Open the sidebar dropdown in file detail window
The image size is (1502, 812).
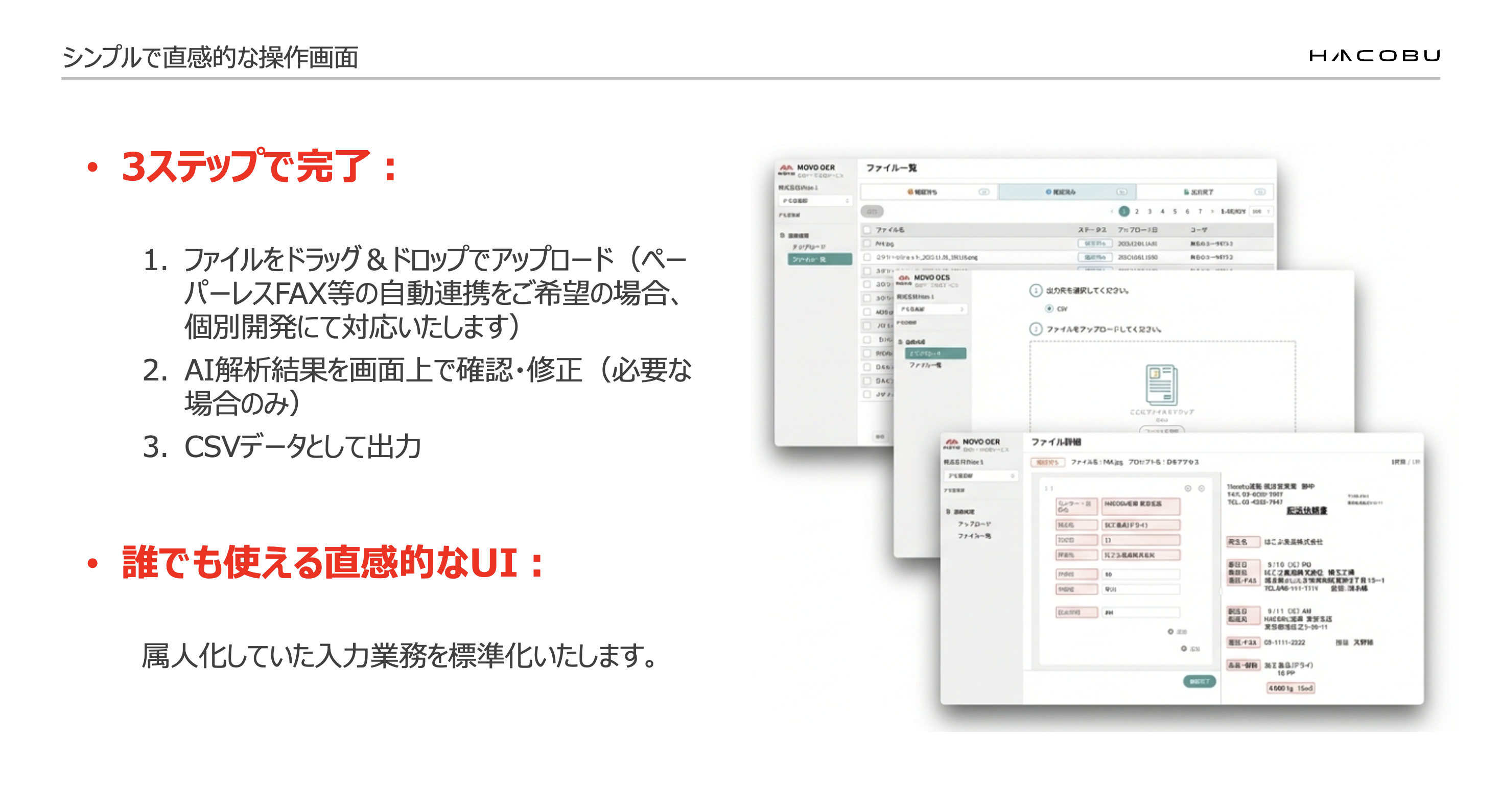pyautogui.click(x=981, y=475)
